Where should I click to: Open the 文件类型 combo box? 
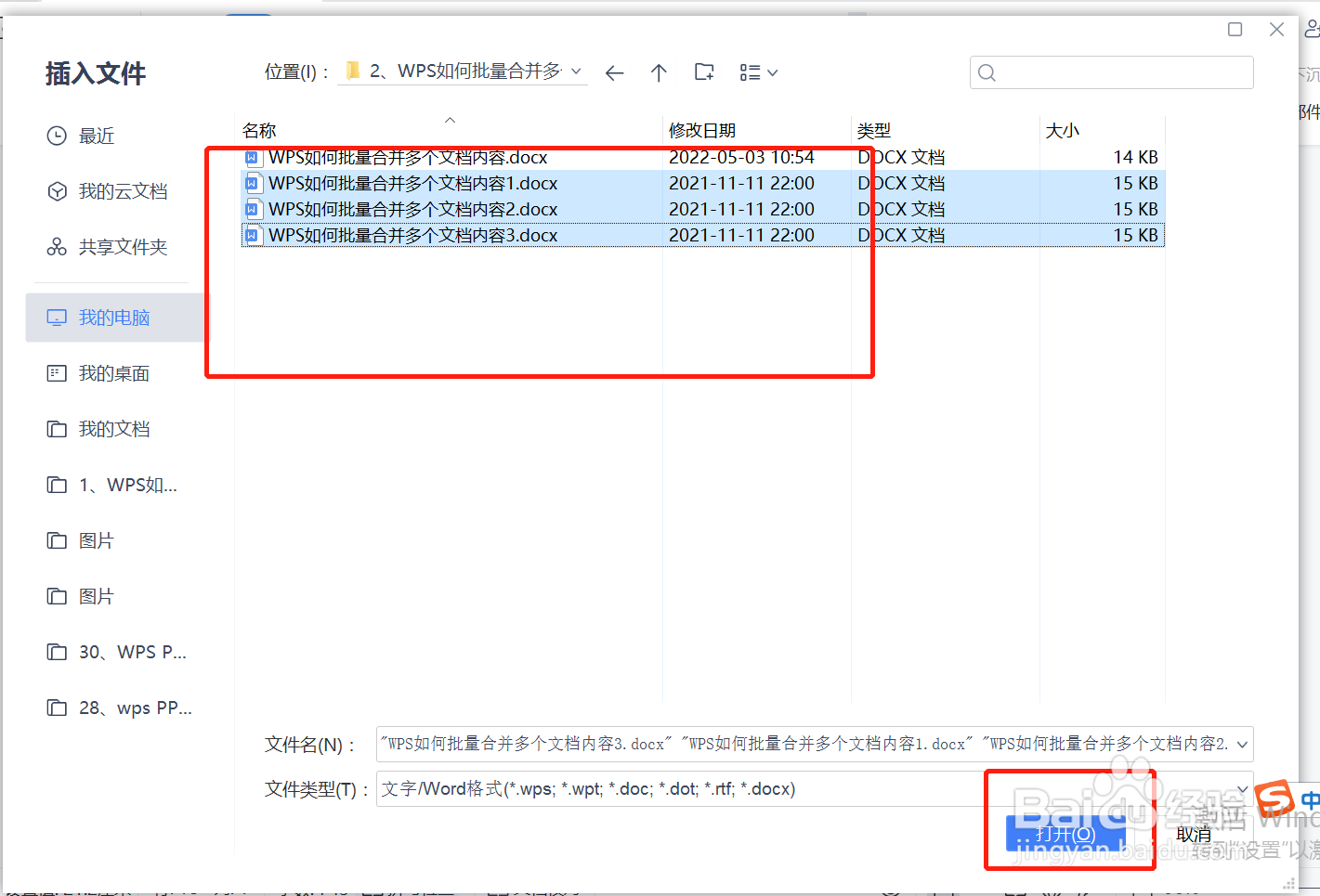(x=815, y=789)
